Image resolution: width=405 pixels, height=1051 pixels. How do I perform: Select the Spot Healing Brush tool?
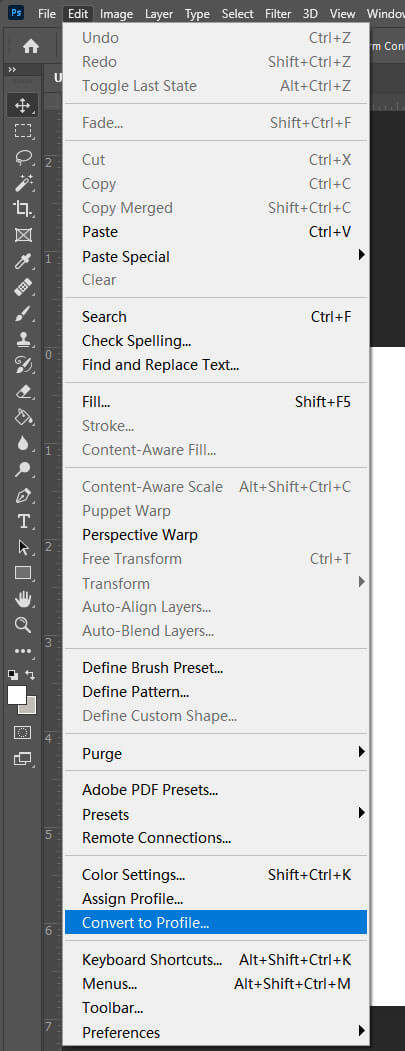tap(23, 287)
